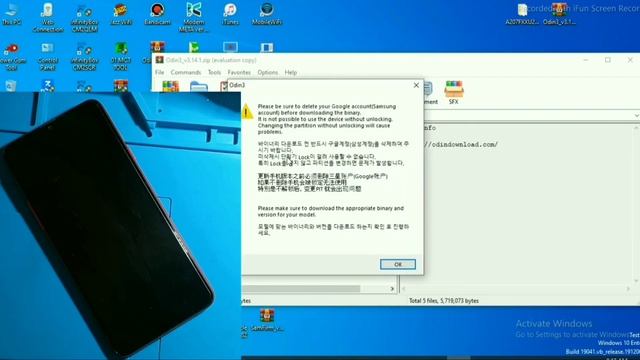Open Web Connection desktop shortcut
This screenshot has width=640, height=360.
[48, 17]
